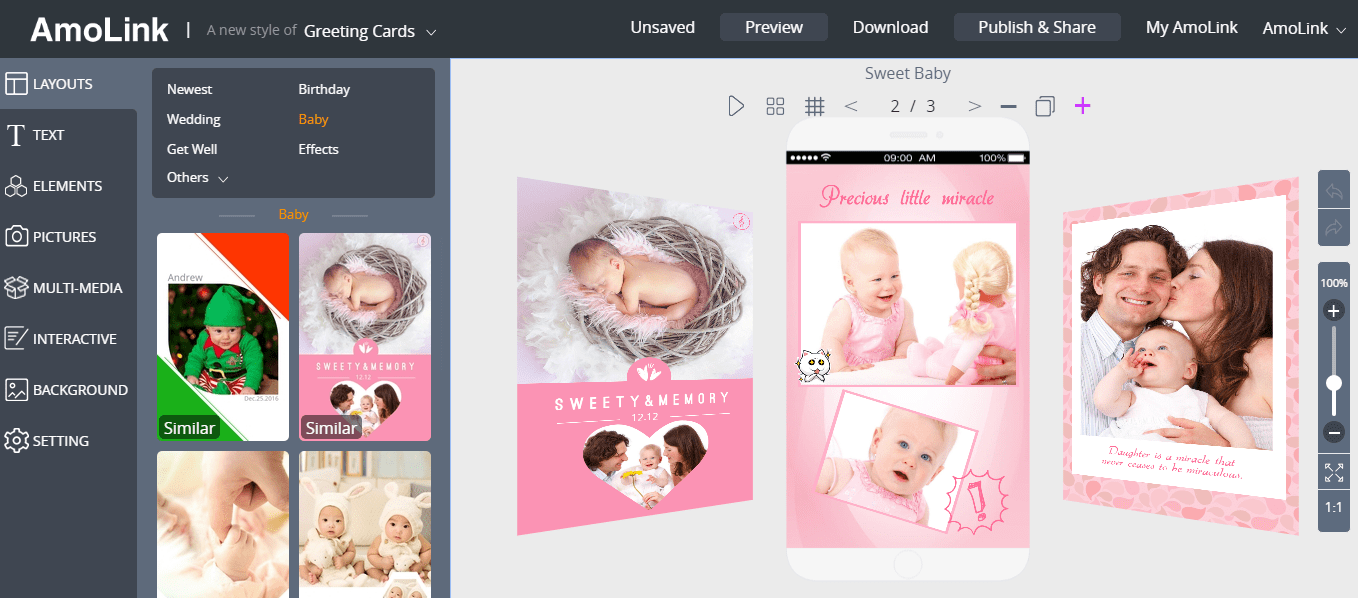Click the 2 / 3 page indicator
Screen dimensions: 1358x598
pos(912,106)
